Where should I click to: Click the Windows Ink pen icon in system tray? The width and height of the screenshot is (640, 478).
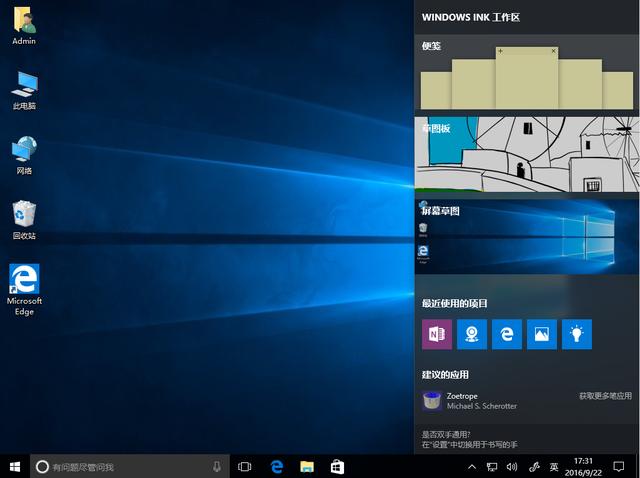535,467
